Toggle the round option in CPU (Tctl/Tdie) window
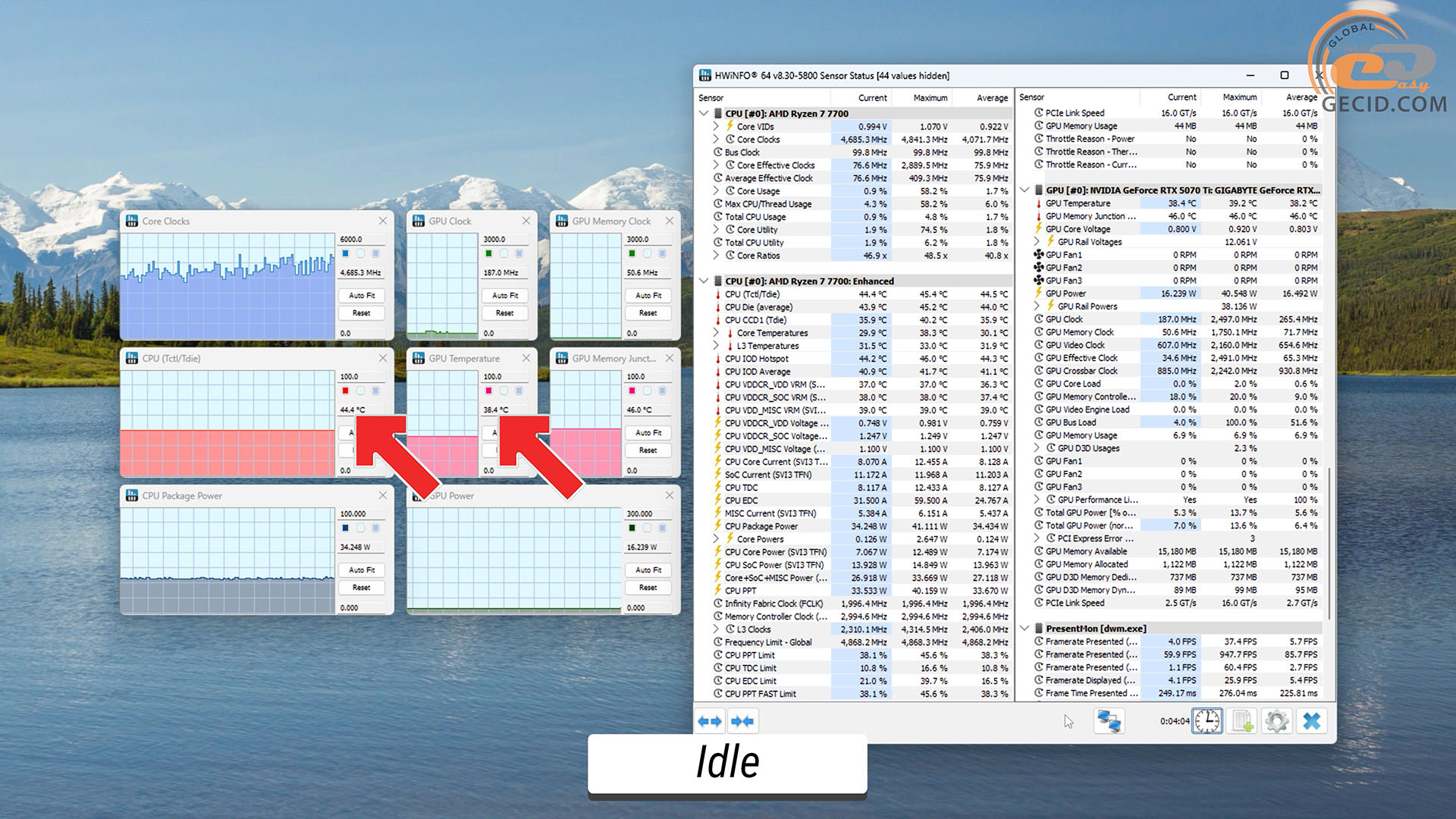This screenshot has width=1456, height=819. point(360,391)
